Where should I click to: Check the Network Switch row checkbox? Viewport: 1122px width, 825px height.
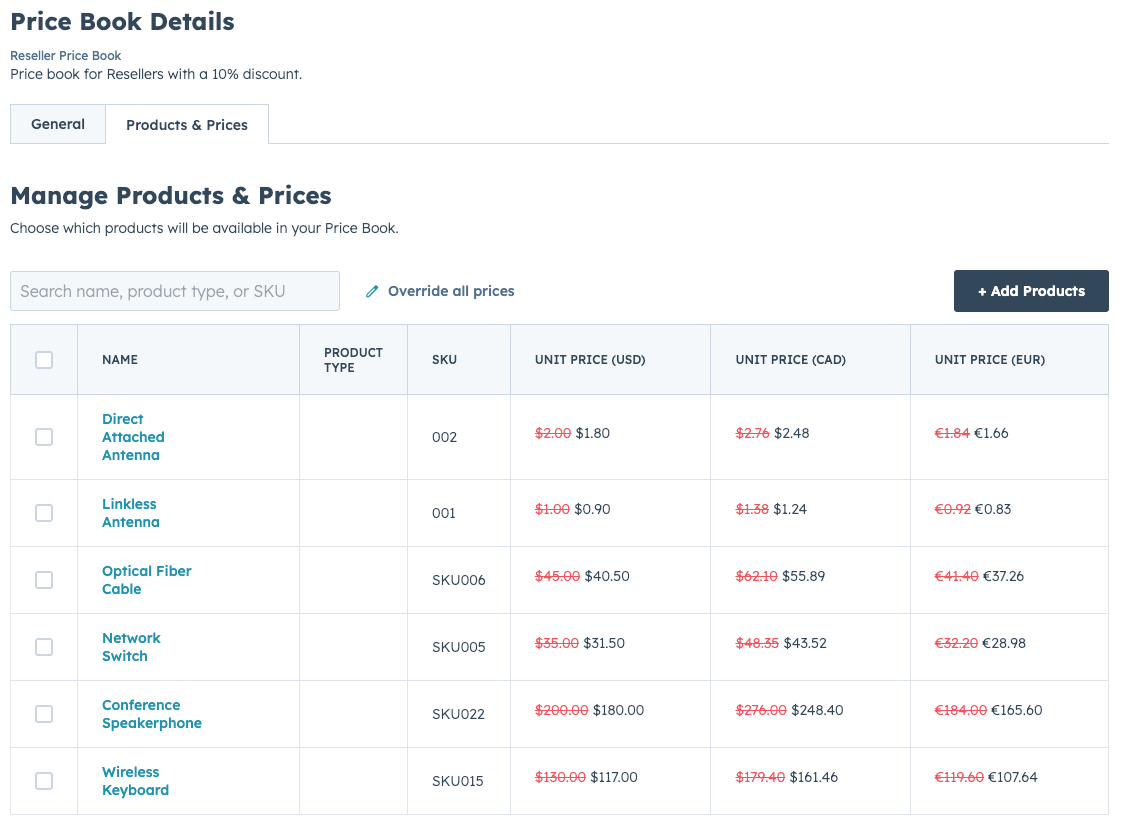[43, 646]
